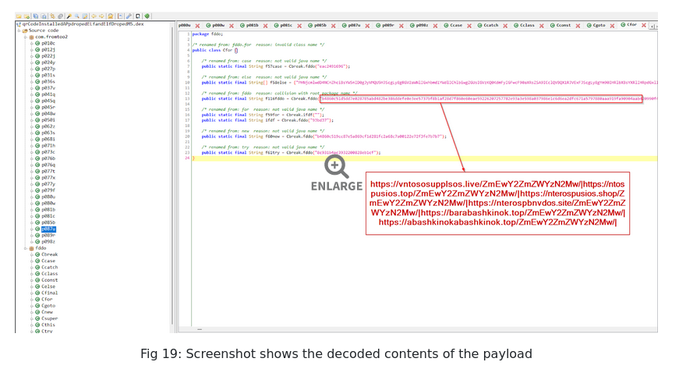
Task: Select the active Cfor tab
Action: click(x=629, y=25)
